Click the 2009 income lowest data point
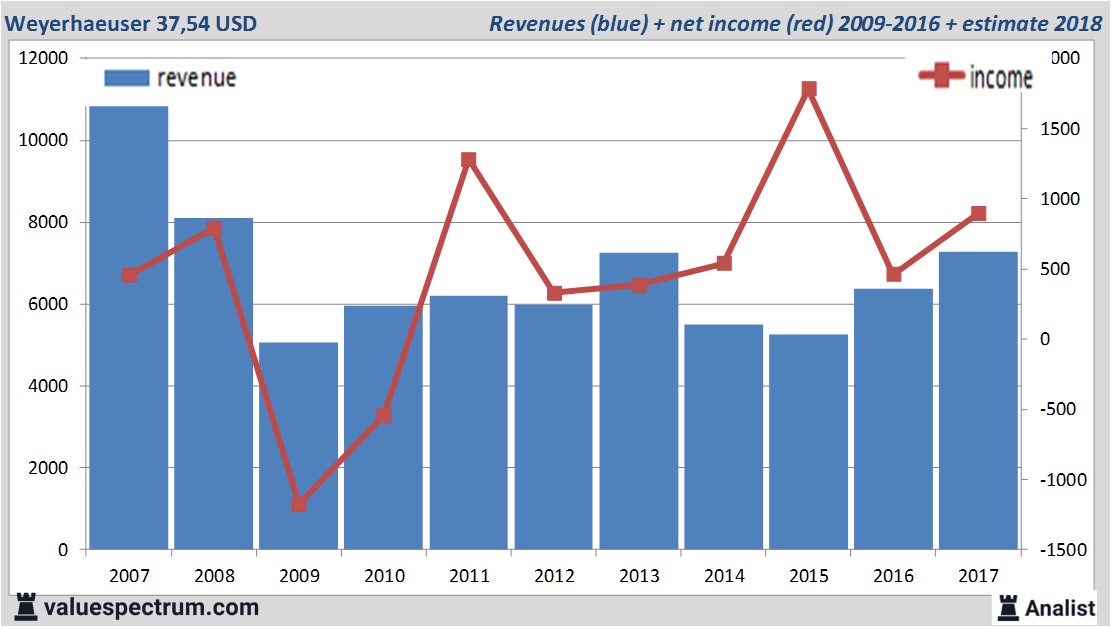 pos(298,504)
